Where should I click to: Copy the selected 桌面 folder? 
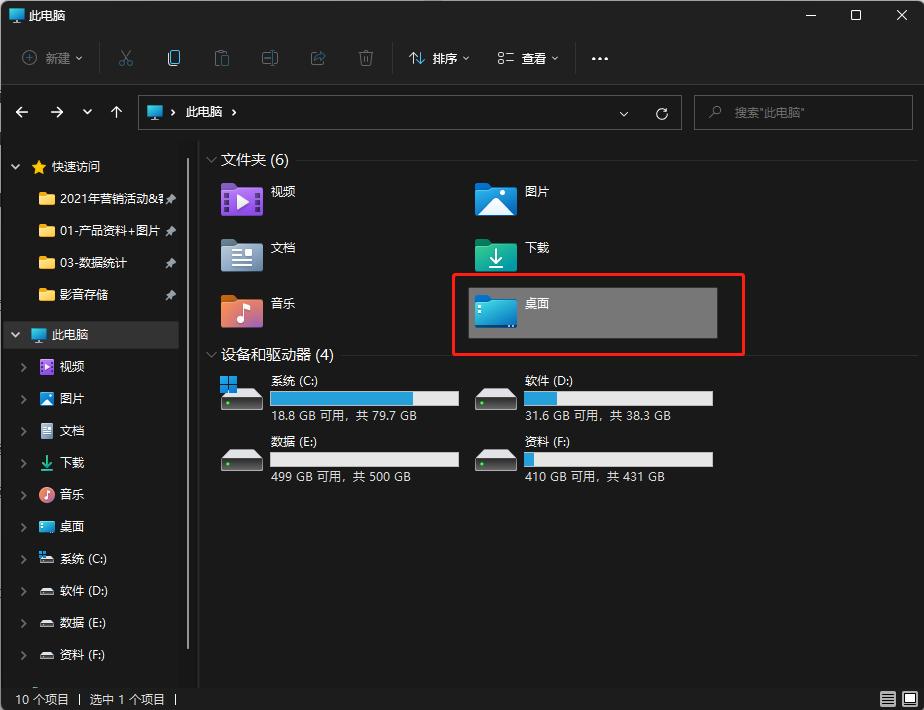[x=173, y=58]
